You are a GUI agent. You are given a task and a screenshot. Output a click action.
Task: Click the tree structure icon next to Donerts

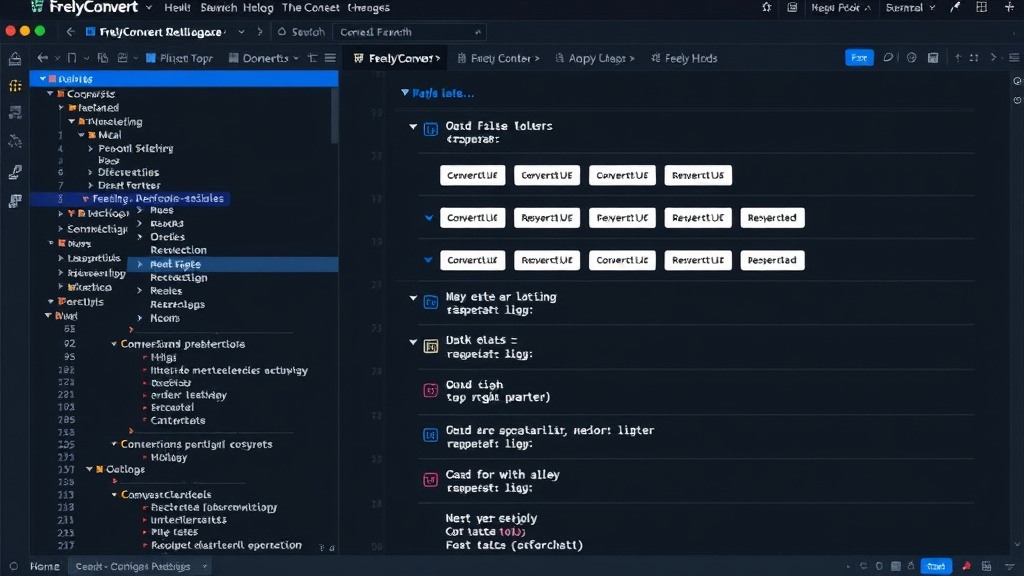pyautogui.click(x=312, y=58)
